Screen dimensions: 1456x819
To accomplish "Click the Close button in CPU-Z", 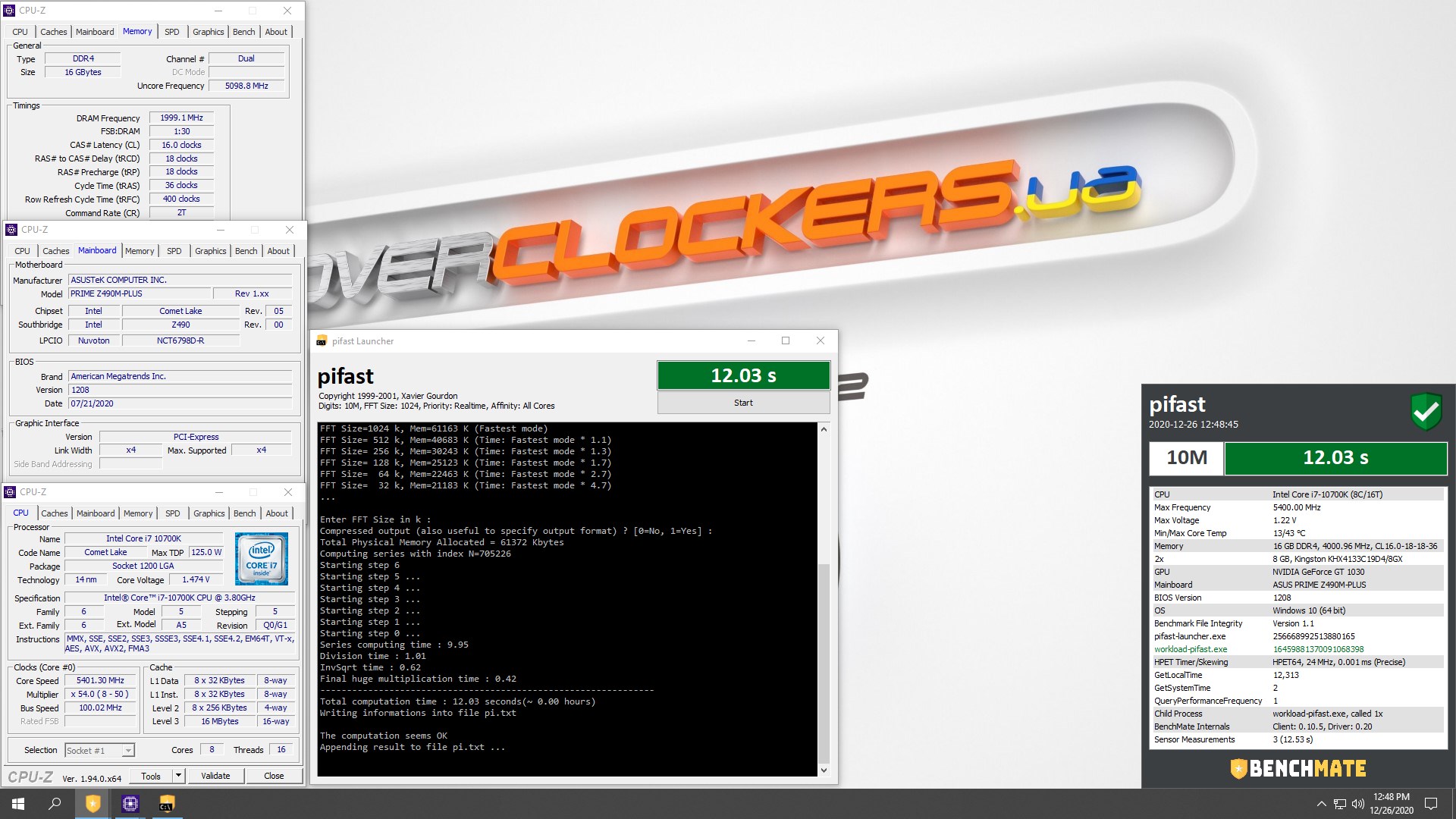I will (x=274, y=776).
